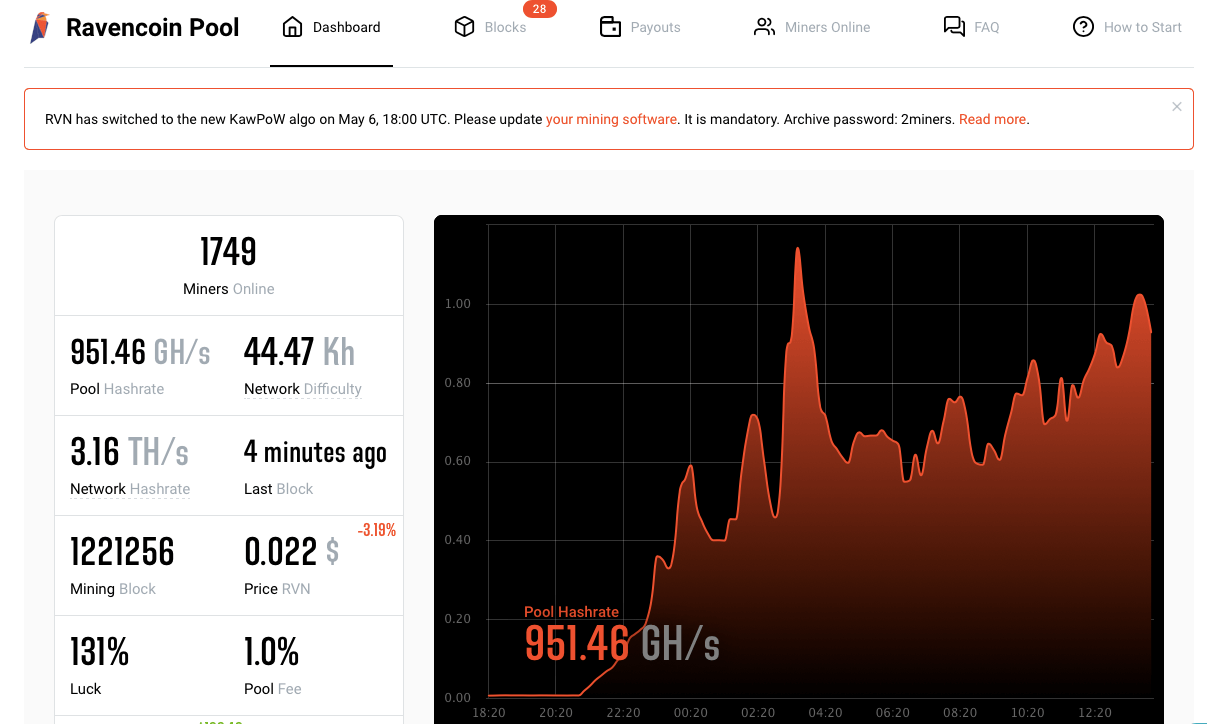Screen dimensions: 1207x724
Task: Open the 'Read more' link
Action: [992, 119]
